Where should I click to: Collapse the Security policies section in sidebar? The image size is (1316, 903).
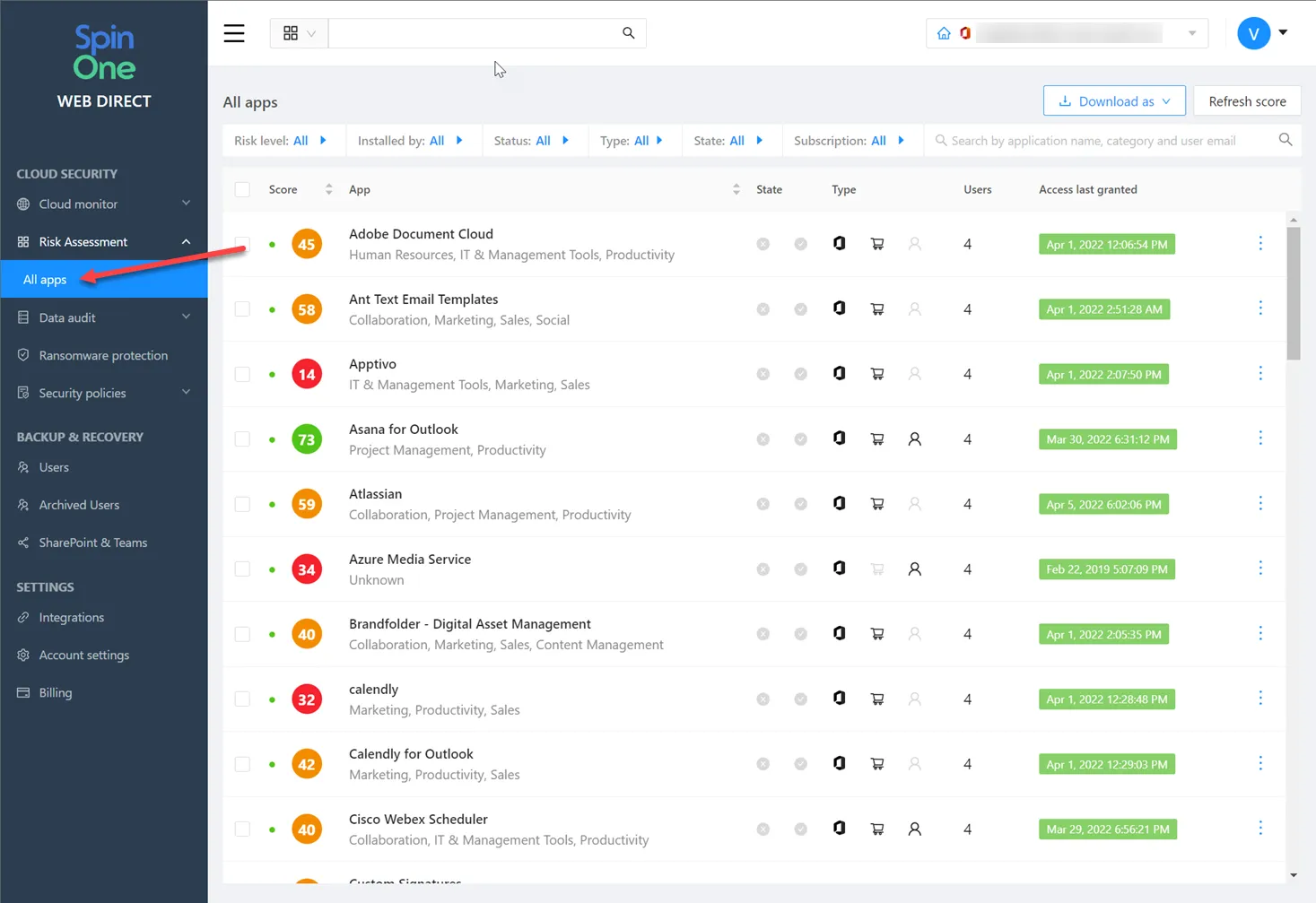tap(186, 392)
